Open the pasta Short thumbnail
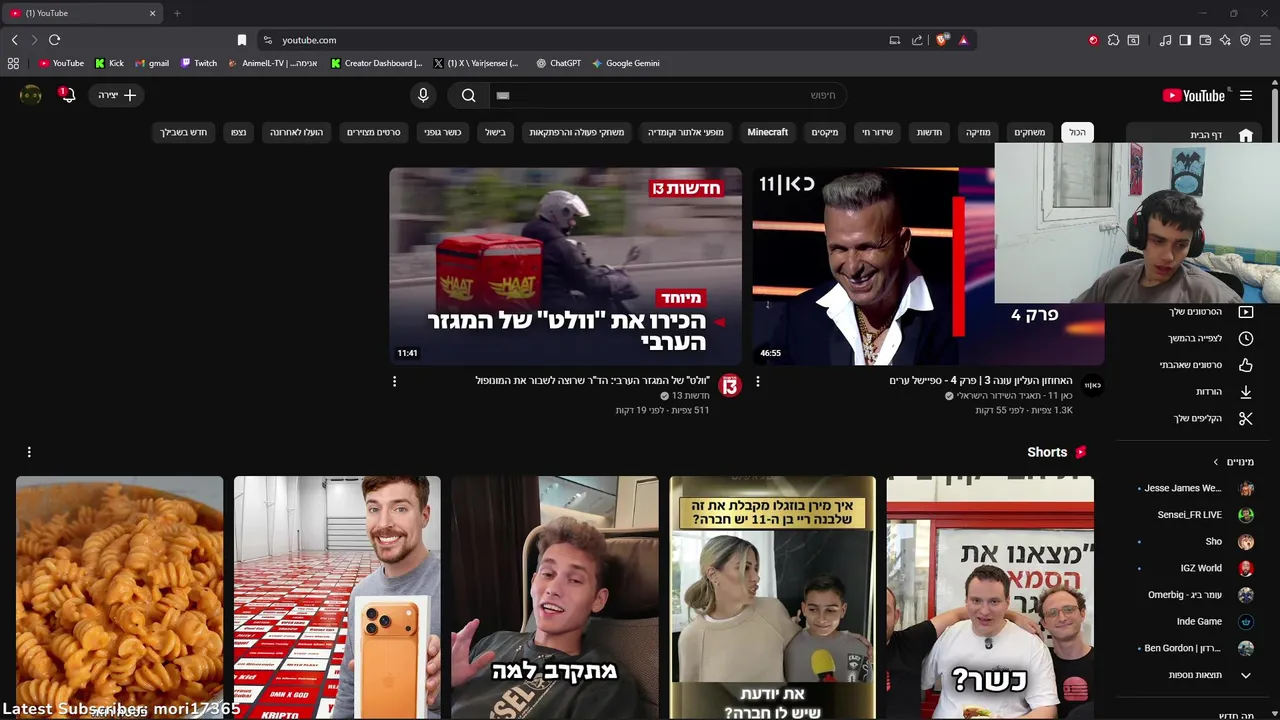This screenshot has height=720, width=1280. [119, 598]
